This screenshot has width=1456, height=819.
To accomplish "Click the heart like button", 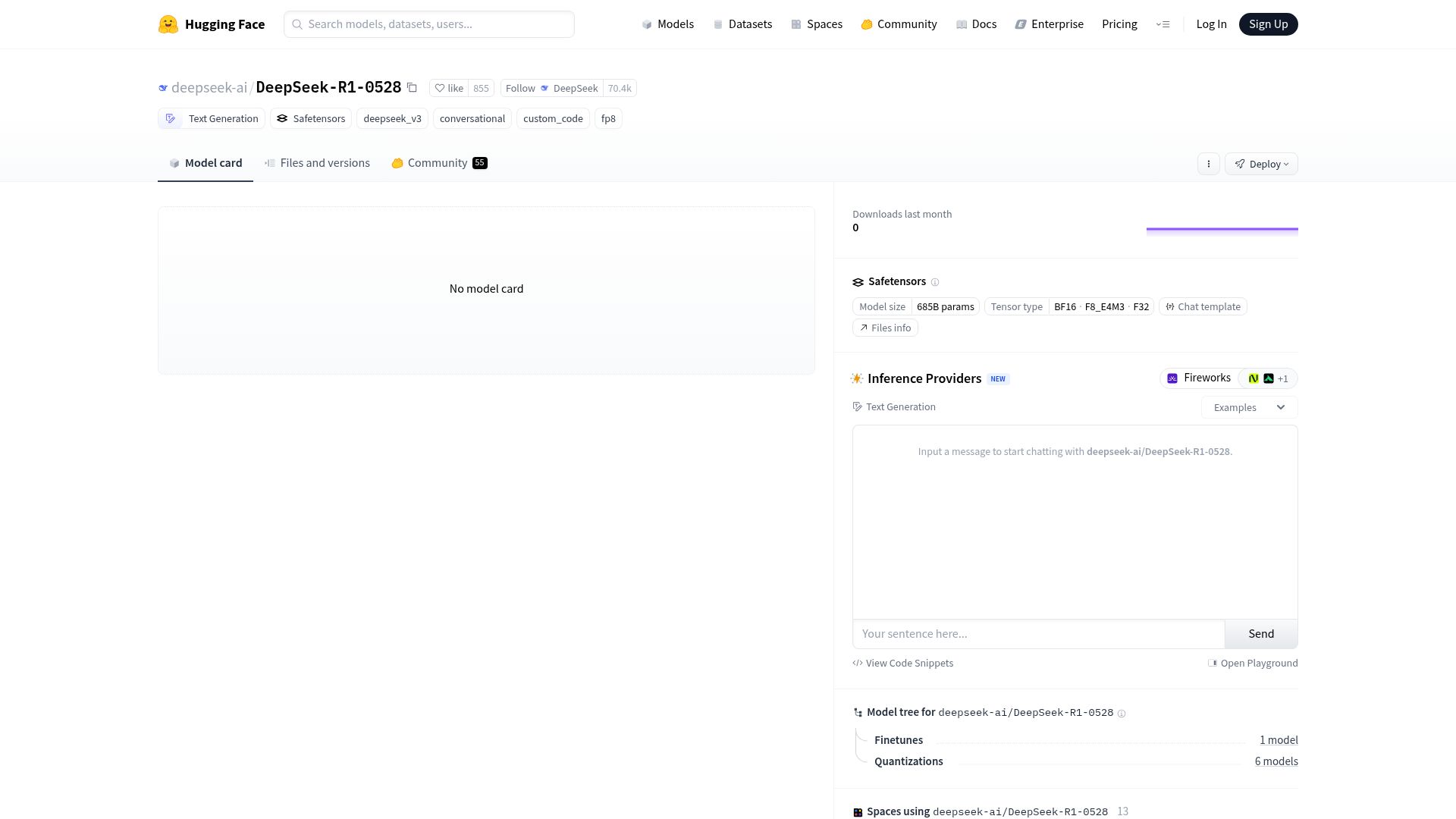I will coord(449,88).
